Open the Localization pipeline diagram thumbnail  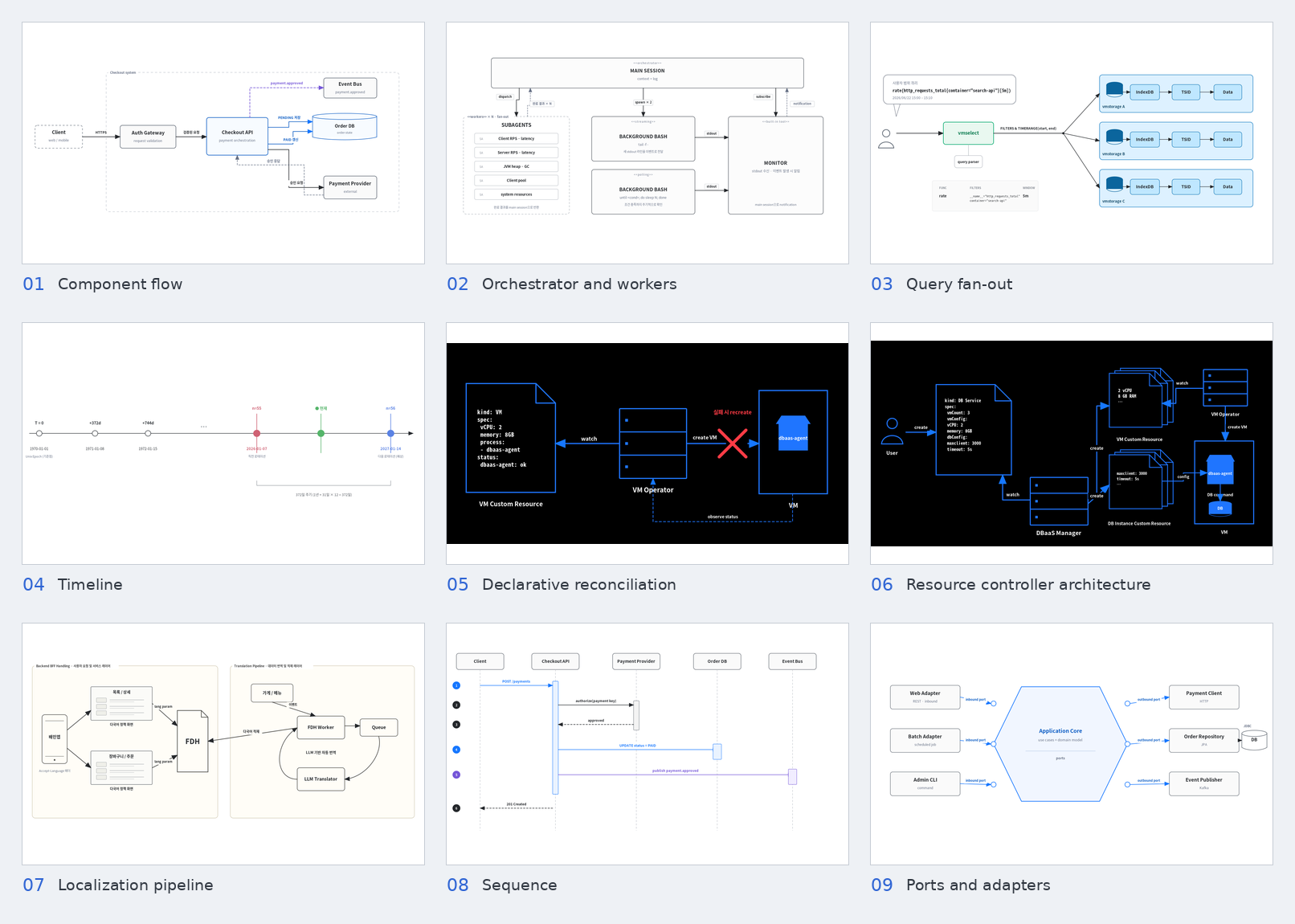click(223, 744)
